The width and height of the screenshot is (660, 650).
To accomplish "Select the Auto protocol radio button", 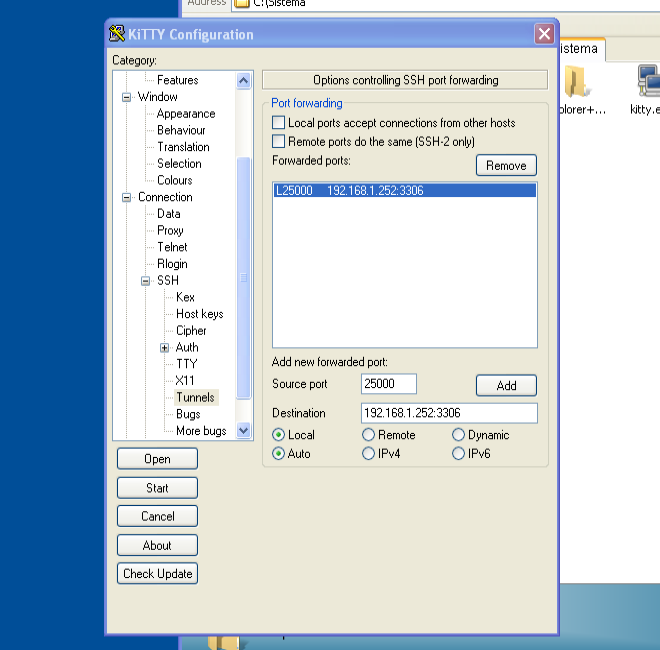I will pyautogui.click(x=278, y=453).
